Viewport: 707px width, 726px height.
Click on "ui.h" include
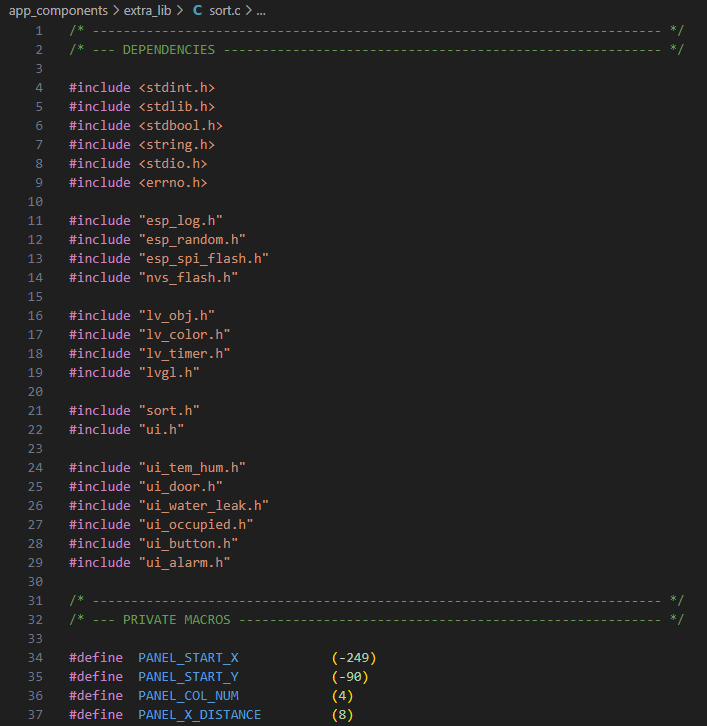(x=161, y=430)
